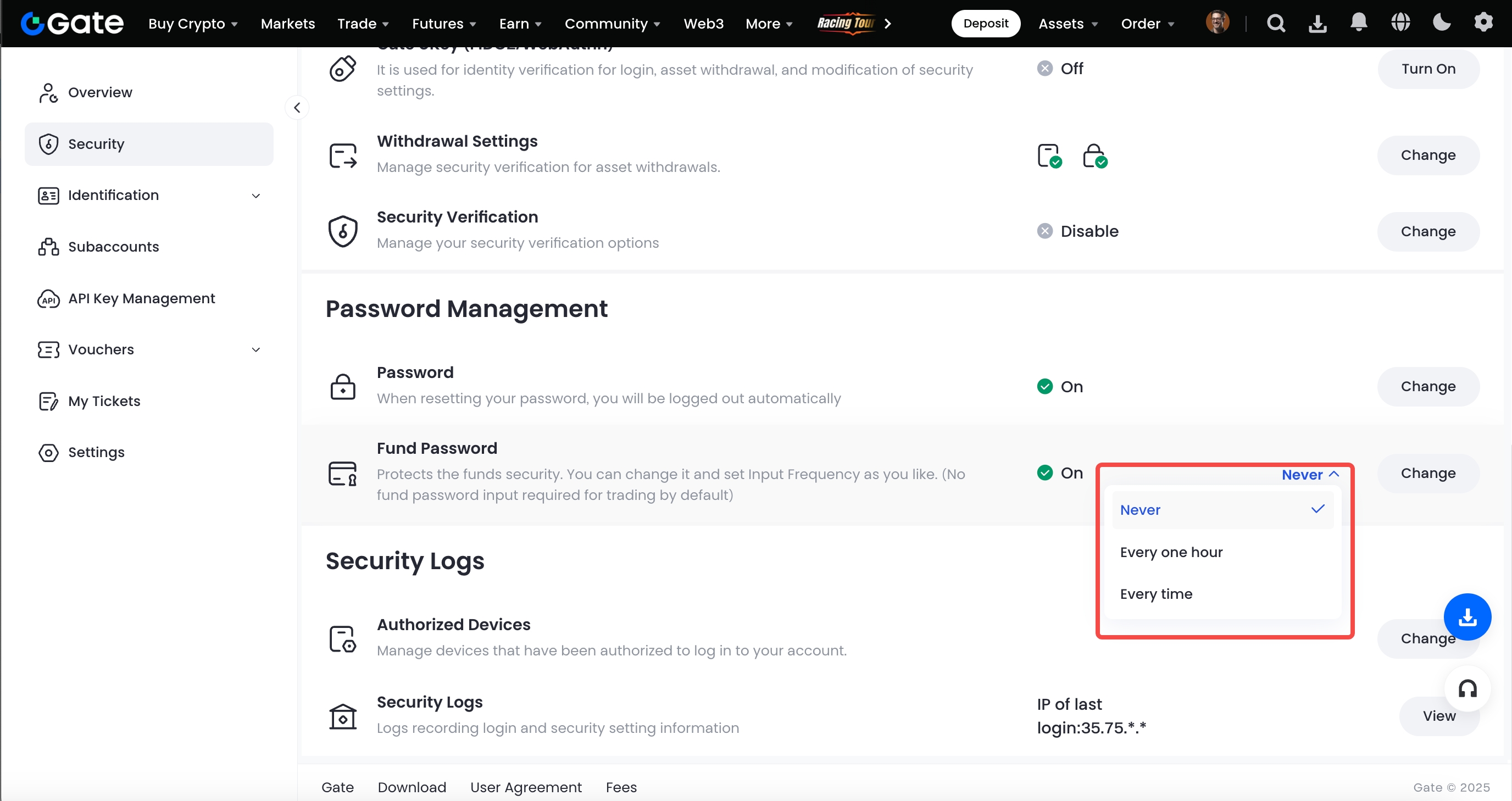Click the Deposit button
This screenshot has height=801, width=1512.
985,24
